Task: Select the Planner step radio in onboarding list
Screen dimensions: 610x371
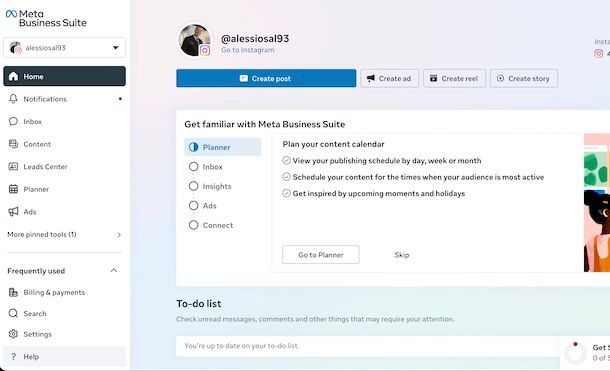Action: [193, 147]
